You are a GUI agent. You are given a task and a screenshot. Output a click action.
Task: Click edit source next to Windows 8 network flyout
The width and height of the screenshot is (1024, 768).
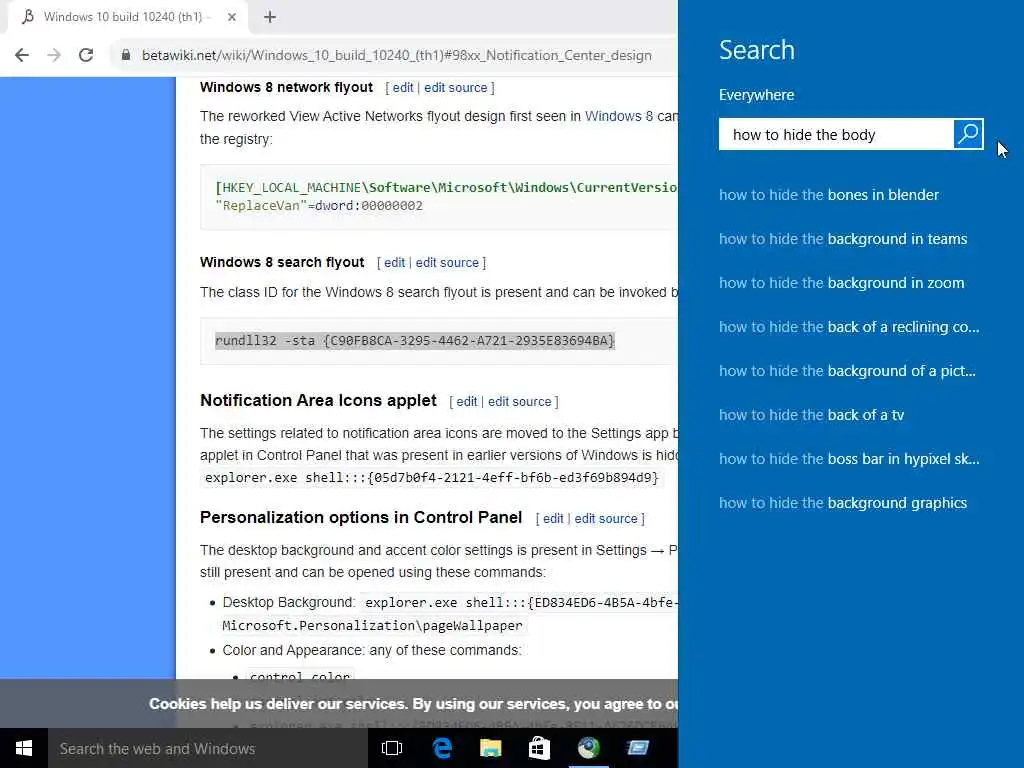coord(456,88)
